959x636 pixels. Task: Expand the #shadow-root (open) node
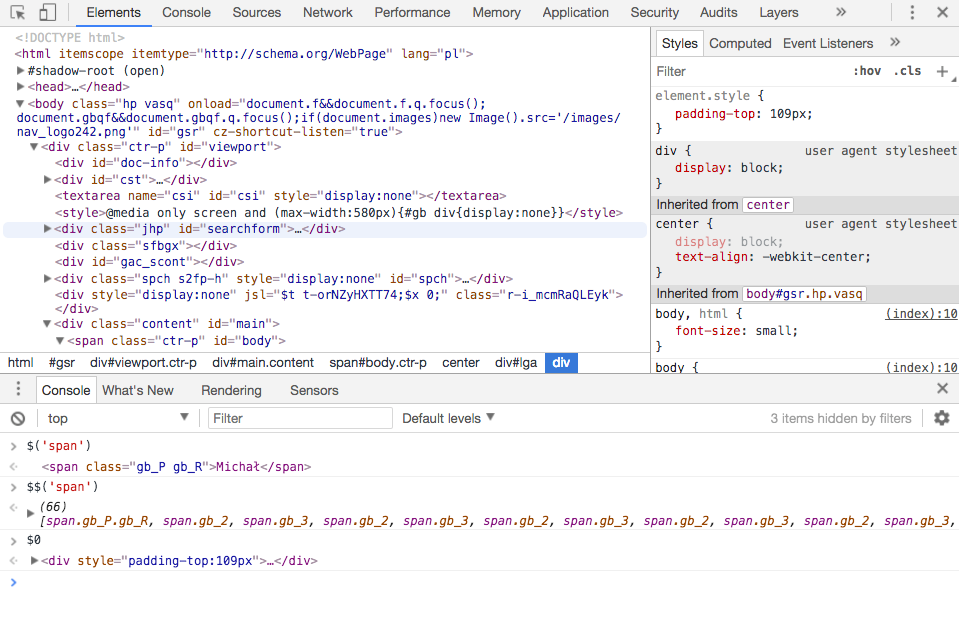click(20, 70)
